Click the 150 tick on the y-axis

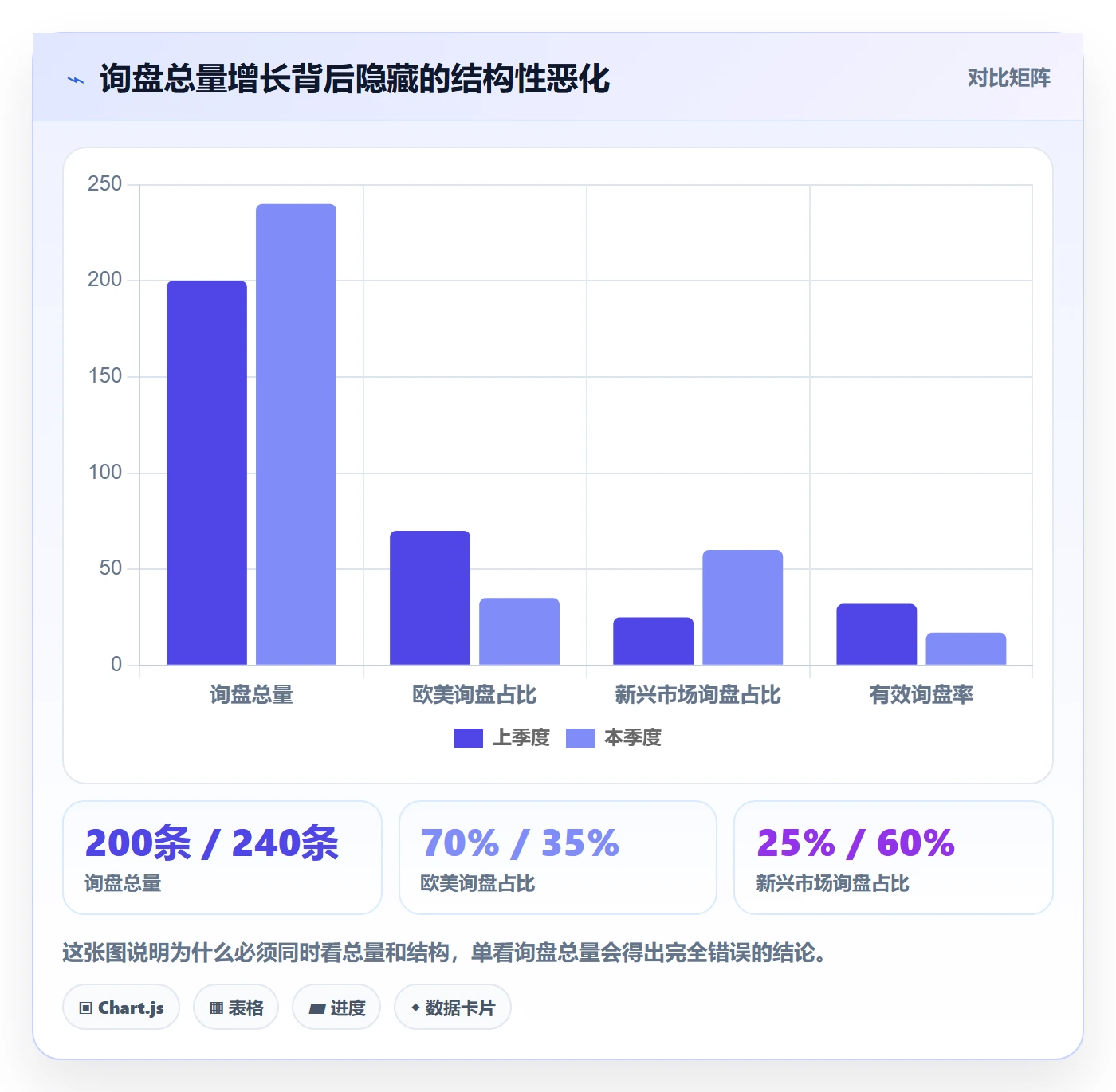104,376
